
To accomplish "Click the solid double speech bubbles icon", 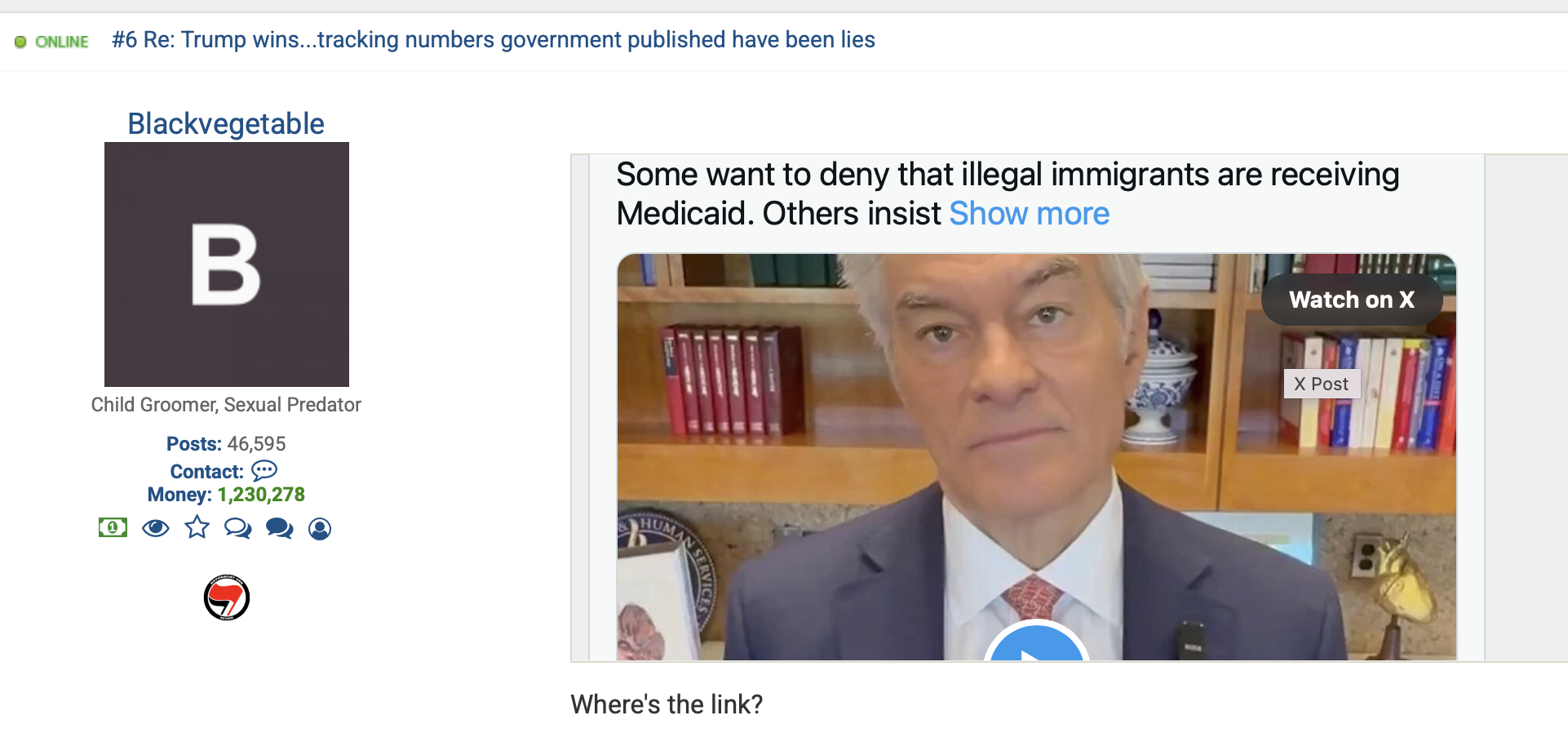I will (279, 529).
